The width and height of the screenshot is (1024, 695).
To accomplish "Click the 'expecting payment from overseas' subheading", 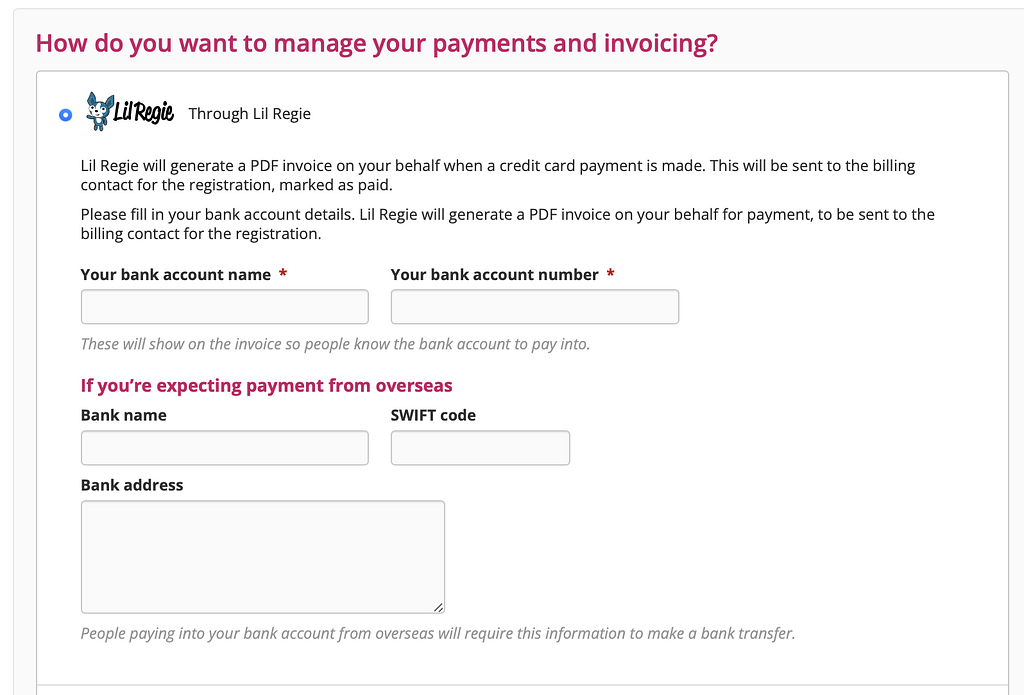I will (266, 385).
